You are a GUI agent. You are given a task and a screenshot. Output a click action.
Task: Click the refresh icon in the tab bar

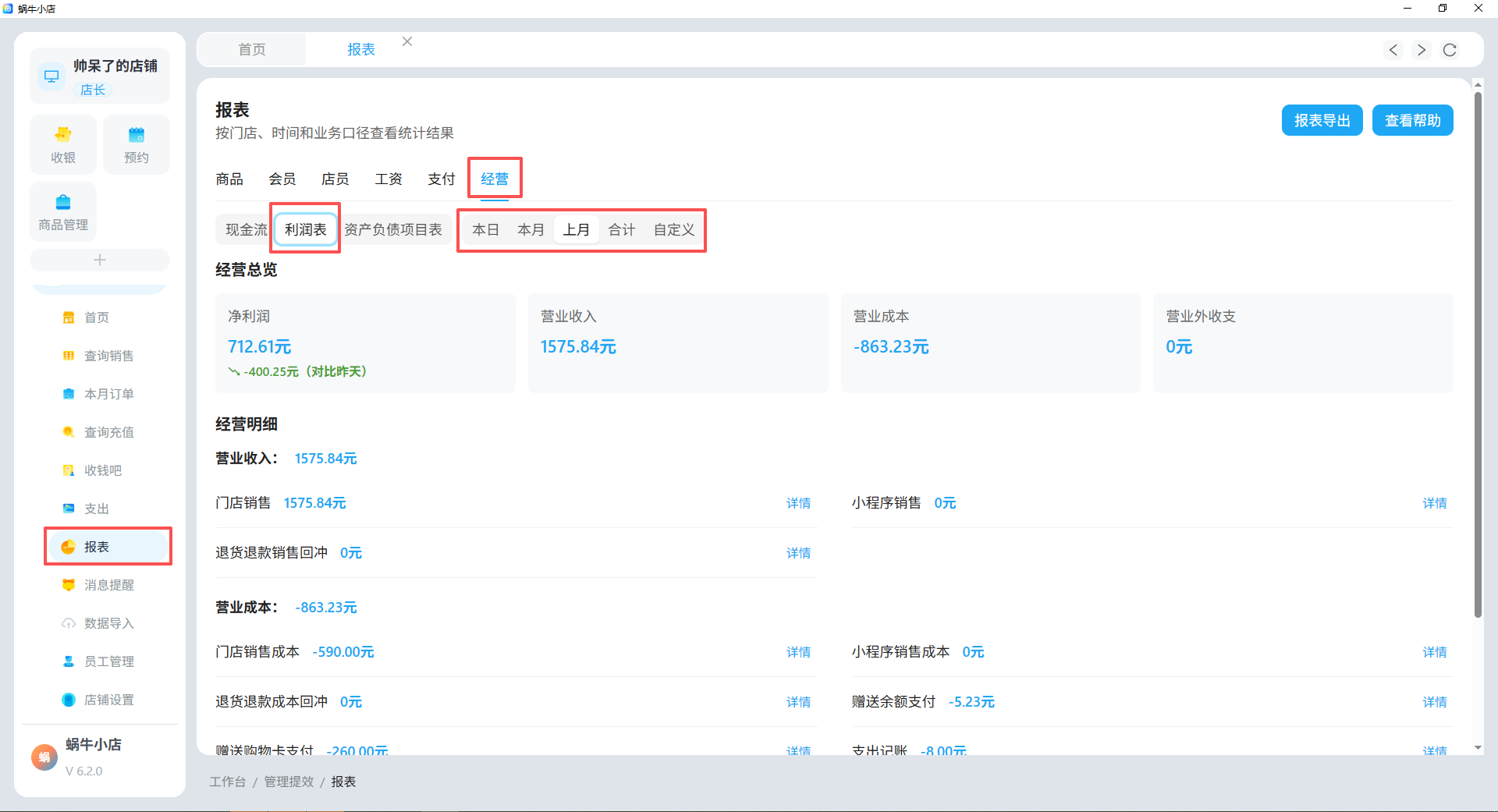[x=1450, y=50]
